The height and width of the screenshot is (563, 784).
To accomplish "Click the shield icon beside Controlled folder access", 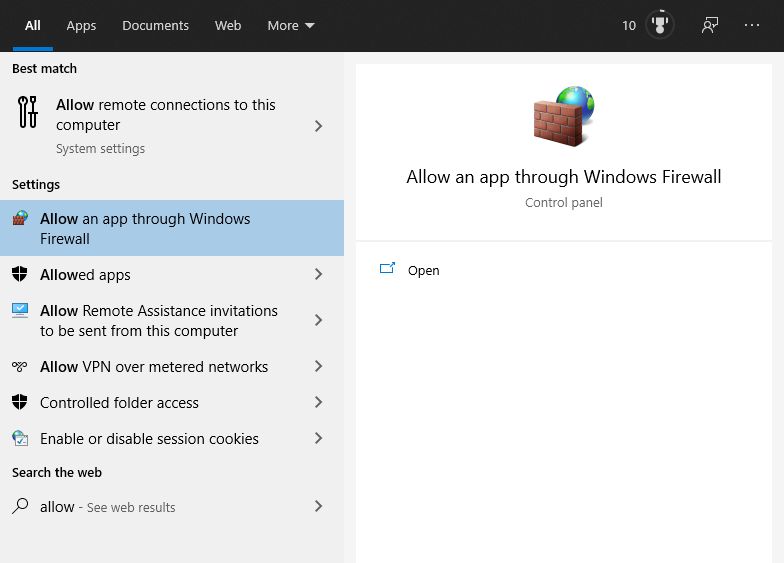I will pyautogui.click(x=20, y=402).
